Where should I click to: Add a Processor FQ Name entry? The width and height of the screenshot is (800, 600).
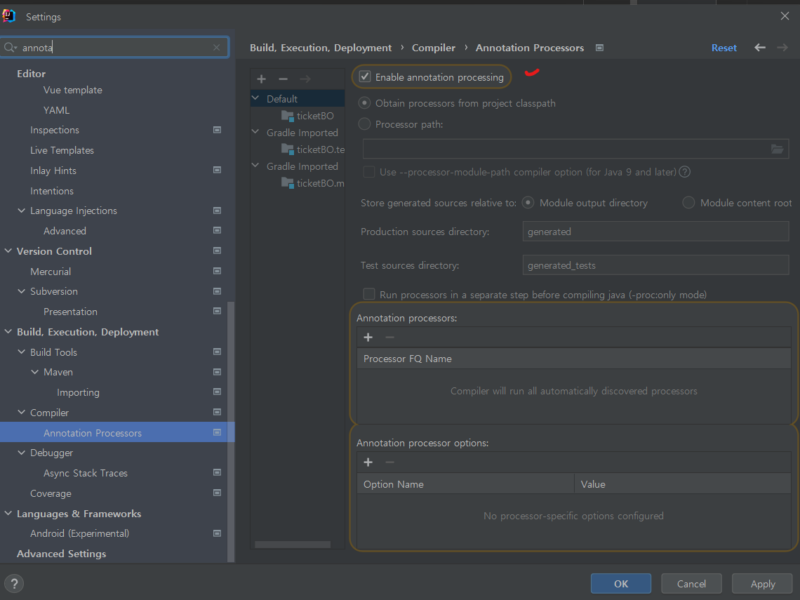367,335
